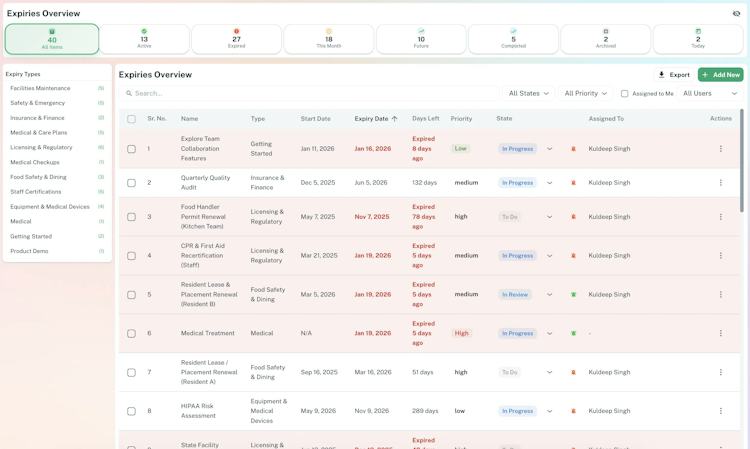
Task: Switch to This Month summary tab
Action: coord(329,39)
